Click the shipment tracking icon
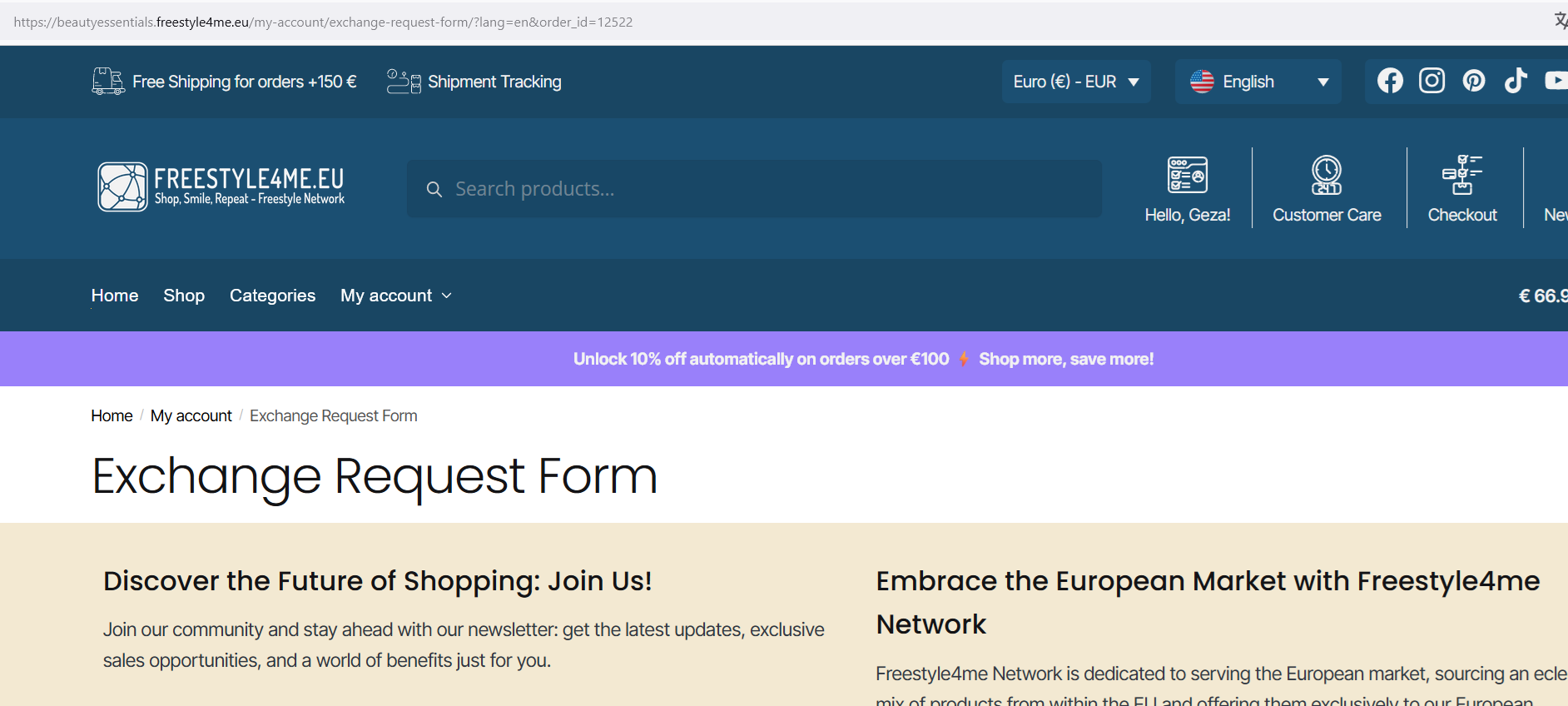The image size is (1568, 706). [x=404, y=82]
